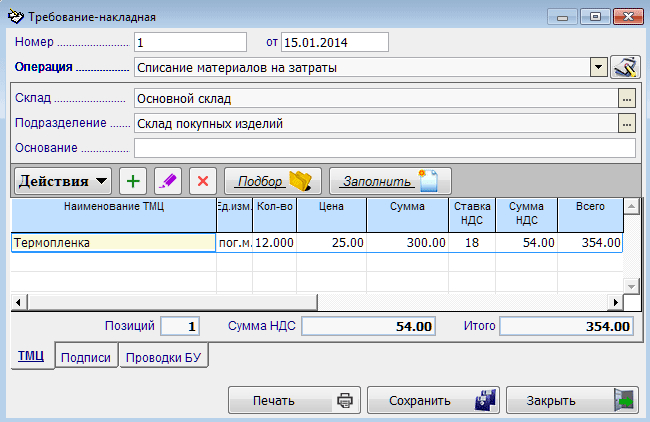Click the Печать button

point(294,400)
